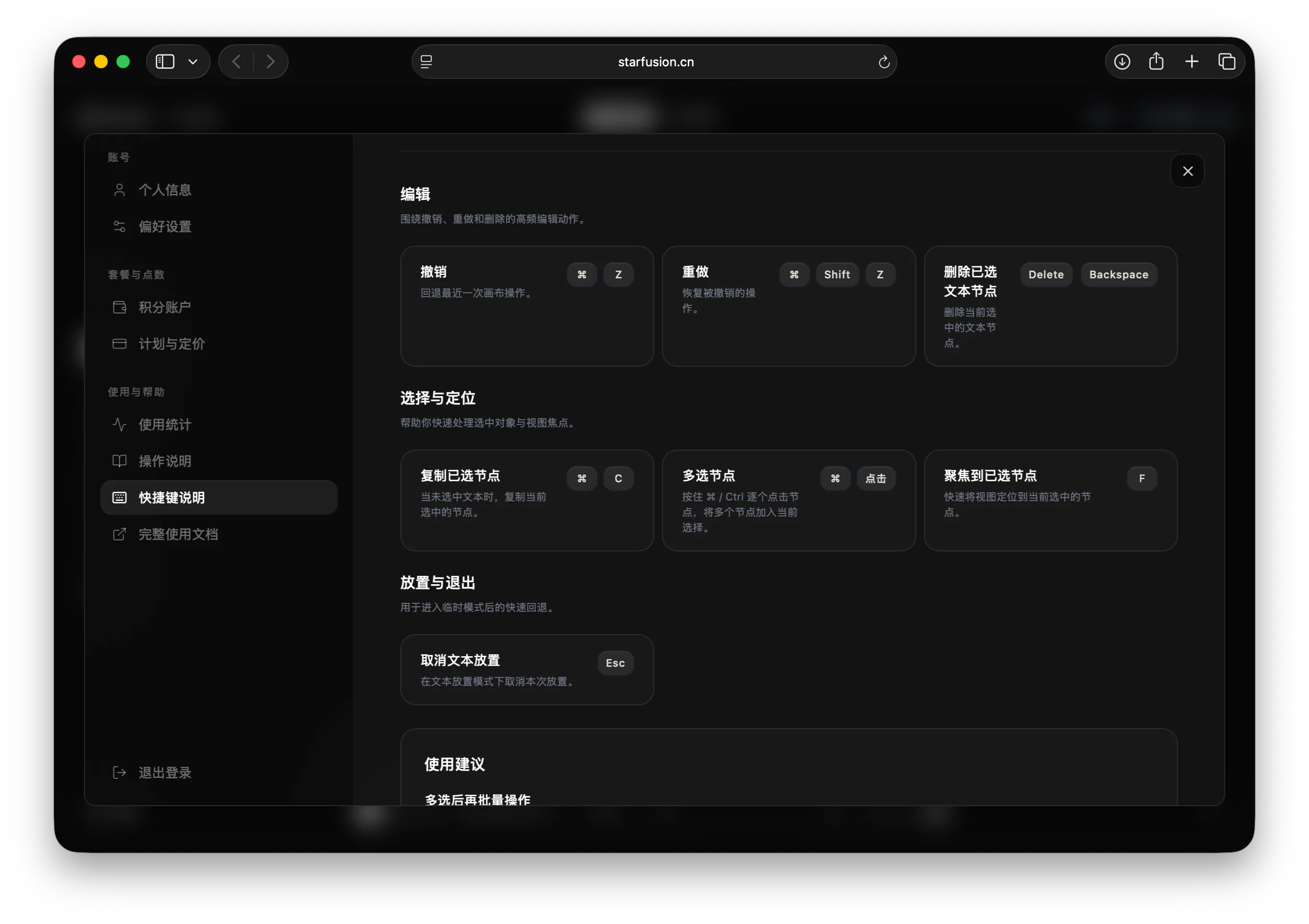Click the person icon beside 个人信息
1309x924 pixels.
(119, 190)
